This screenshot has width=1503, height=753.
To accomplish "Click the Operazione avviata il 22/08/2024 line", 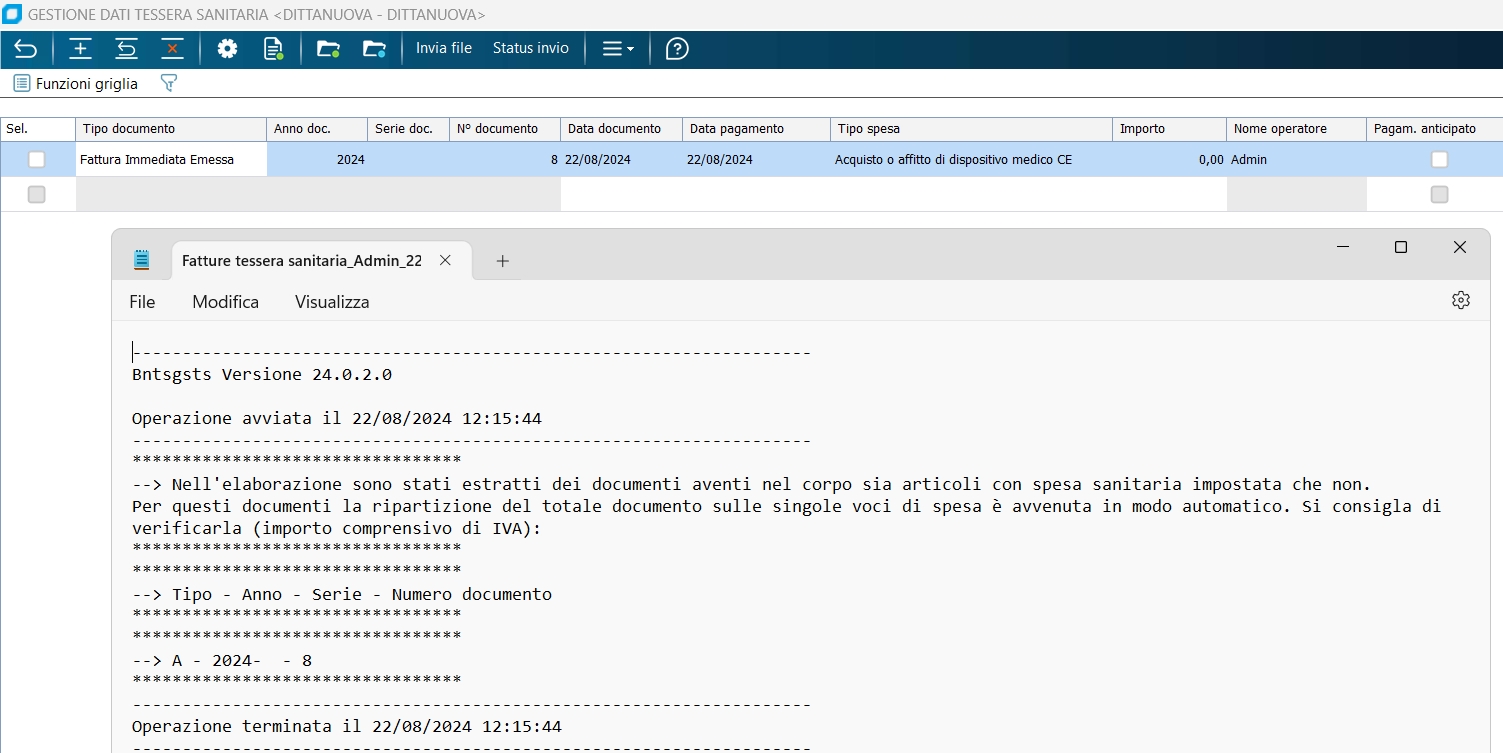I will 337,418.
